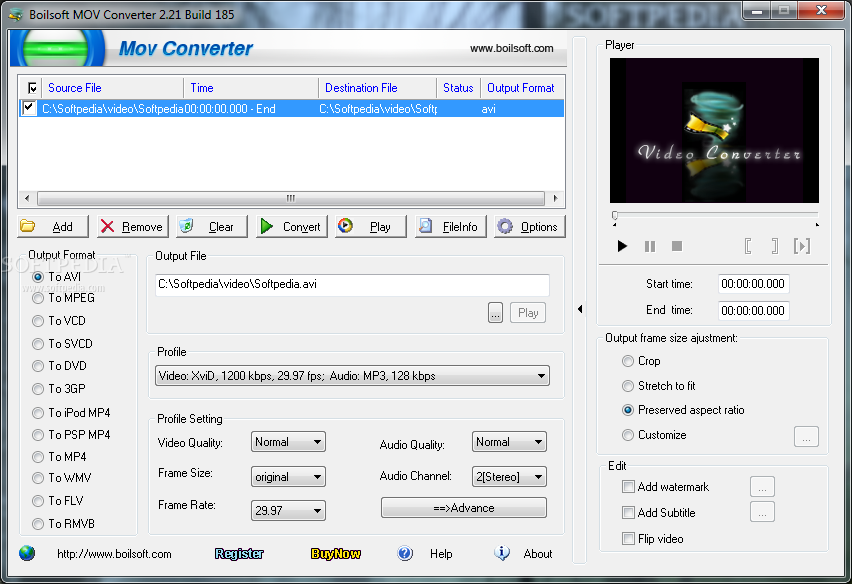This screenshot has height=584, width=852.
Task: Click the ==>Advance button
Action: click(463, 508)
